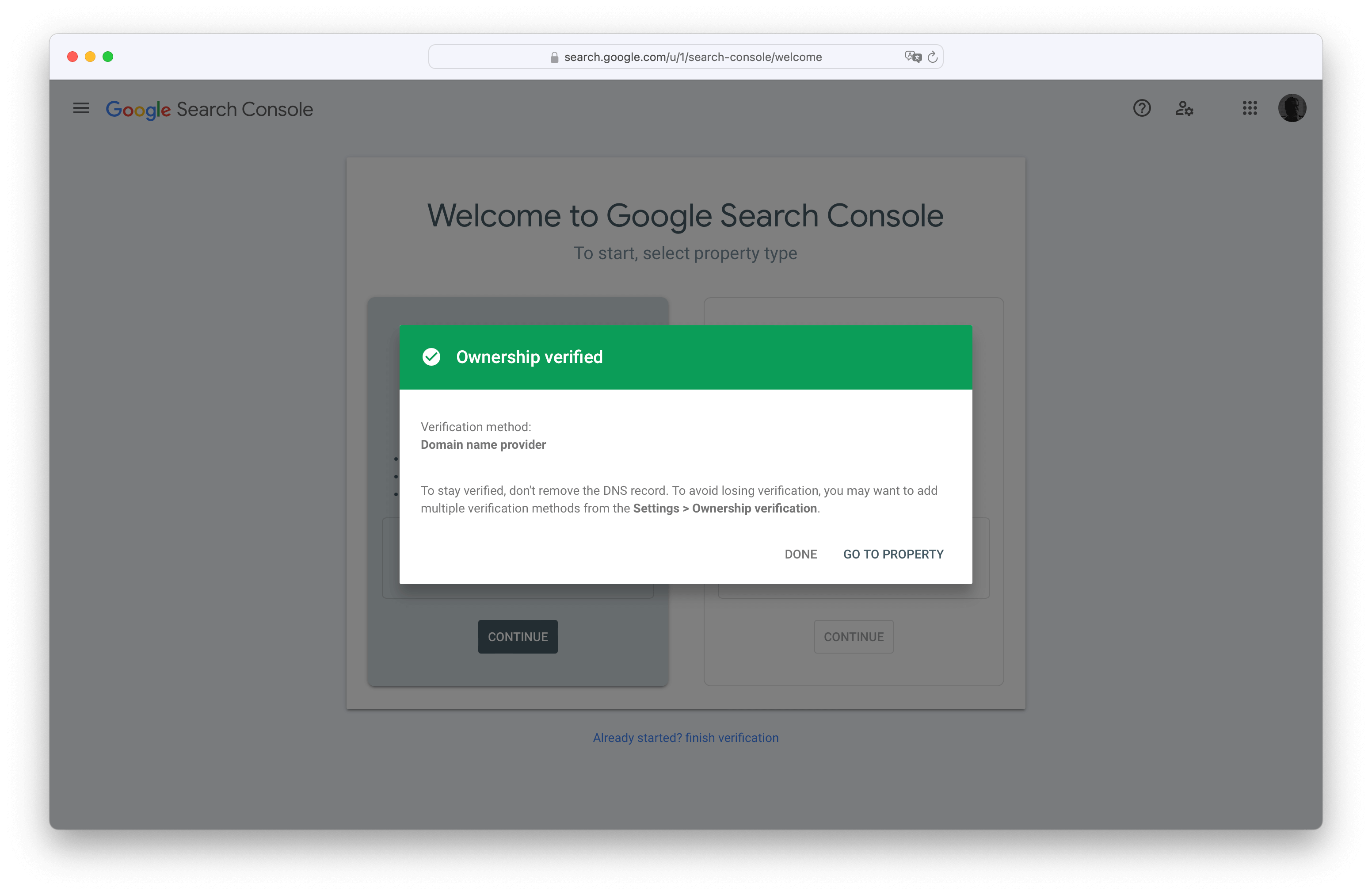This screenshot has height=895, width=1372.
Task: Reload the page with refresh icon
Action: coord(933,57)
